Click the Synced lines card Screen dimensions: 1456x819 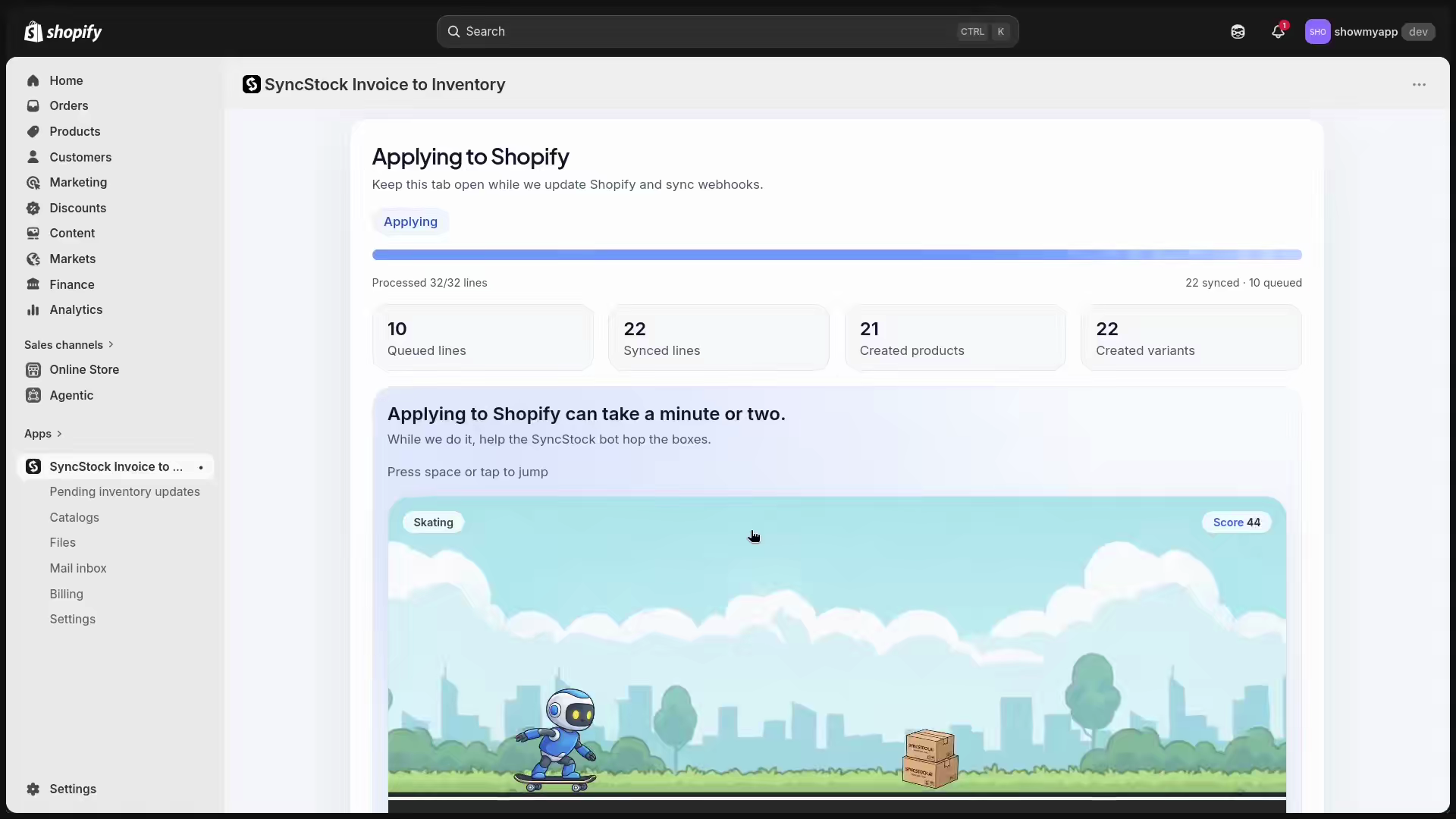coord(718,338)
